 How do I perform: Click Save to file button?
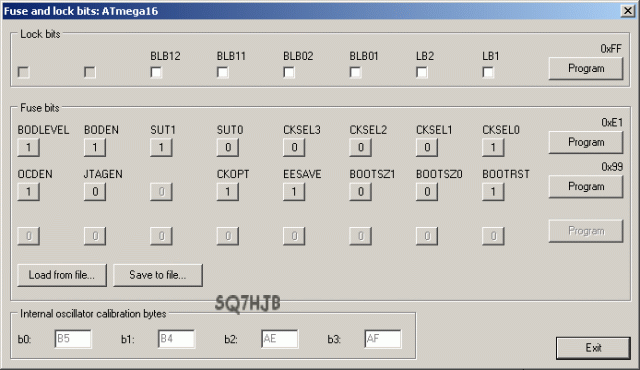[x=158, y=275]
